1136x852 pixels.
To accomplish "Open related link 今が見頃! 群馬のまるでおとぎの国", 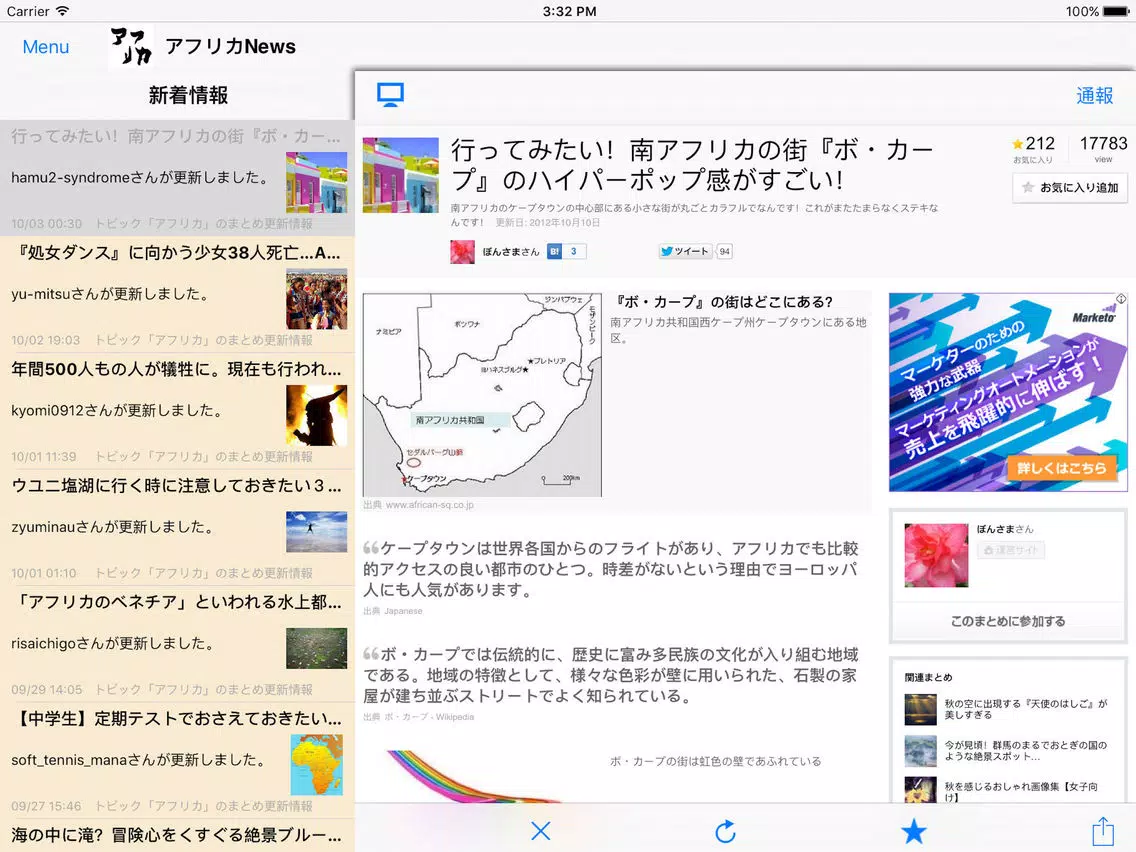I will pos(1026,750).
